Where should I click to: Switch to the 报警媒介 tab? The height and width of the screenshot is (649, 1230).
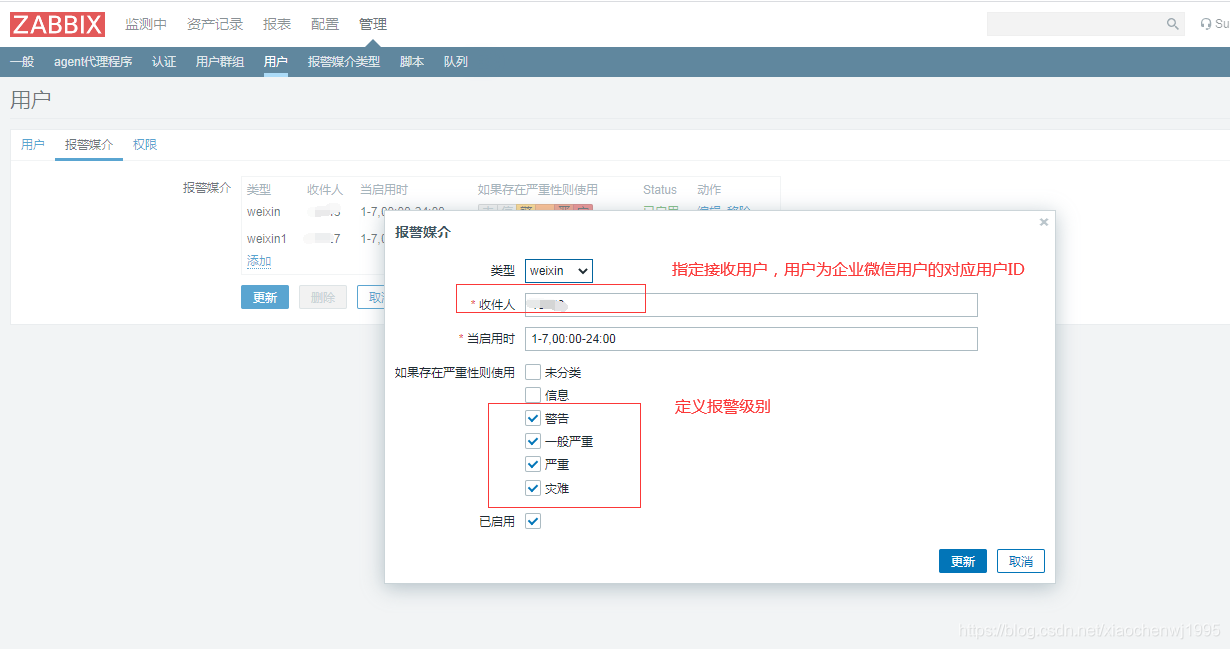click(x=89, y=145)
